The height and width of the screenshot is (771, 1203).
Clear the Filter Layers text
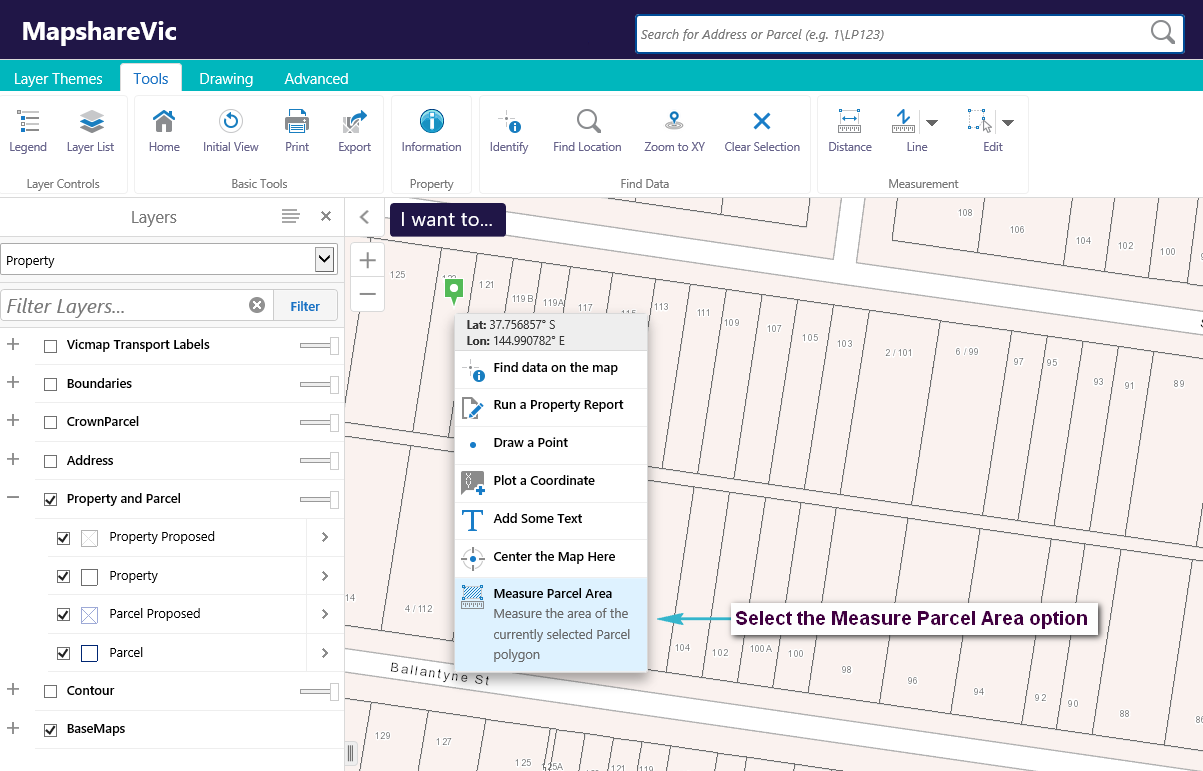[x=257, y=305]
